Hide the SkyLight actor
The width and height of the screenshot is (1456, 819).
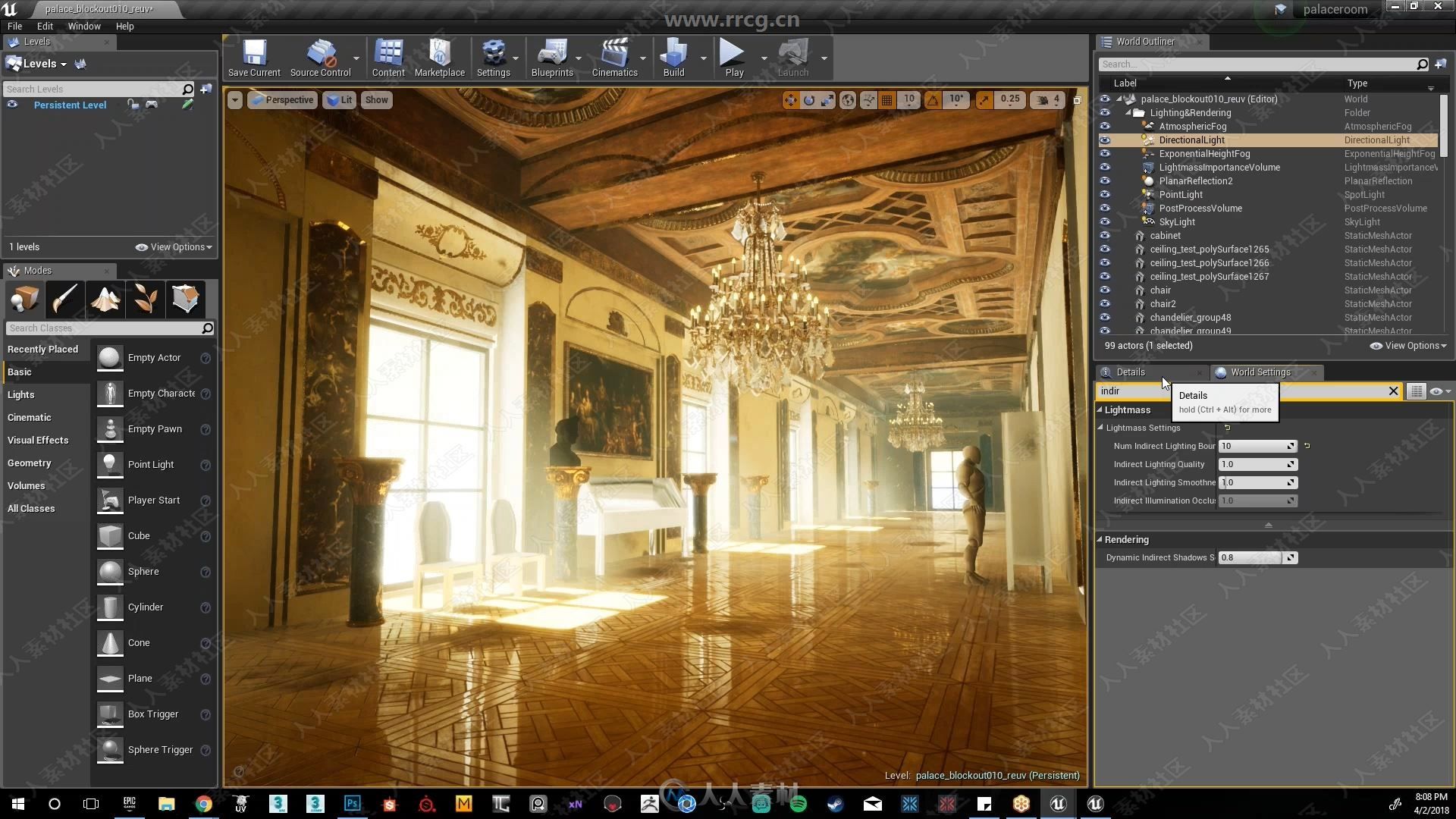click(1105, 222)
